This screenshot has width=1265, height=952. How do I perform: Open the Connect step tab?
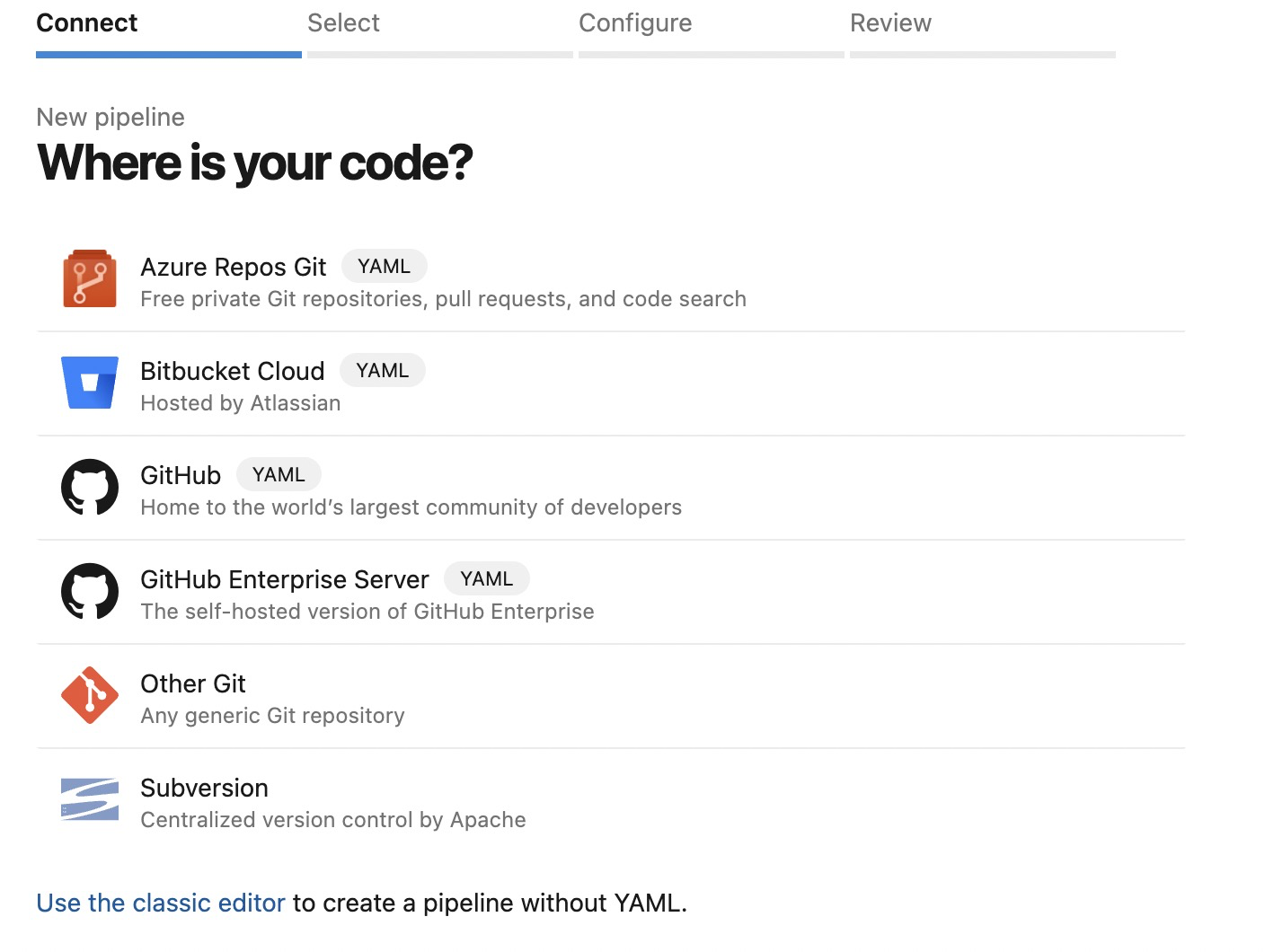pos(87,23)
